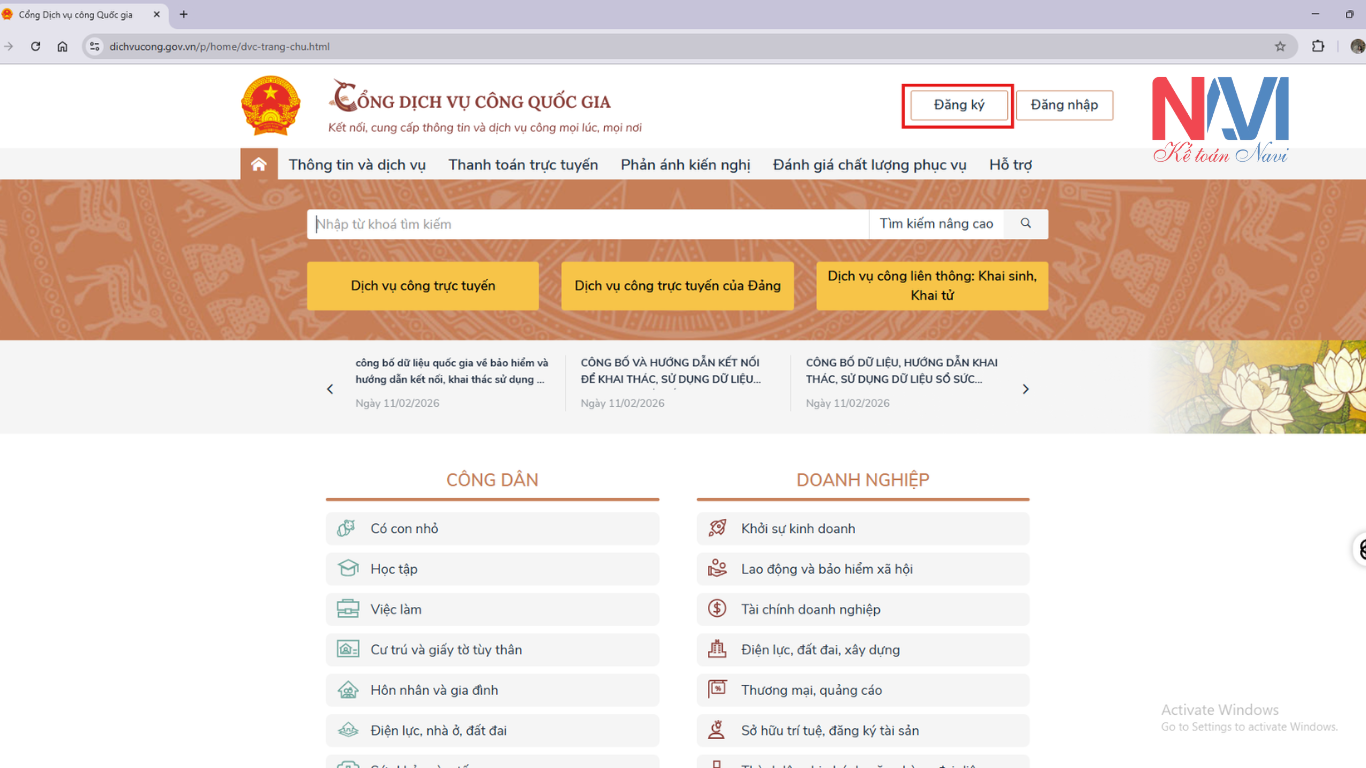Click the Đăng ký button
This screenshot has height=768, width=1366.
pos(959,105)
